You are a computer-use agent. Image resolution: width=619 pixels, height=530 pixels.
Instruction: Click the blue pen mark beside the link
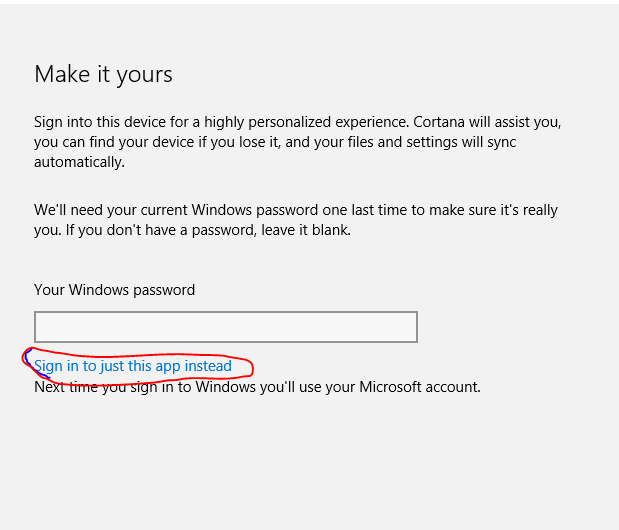coord(32,362)
